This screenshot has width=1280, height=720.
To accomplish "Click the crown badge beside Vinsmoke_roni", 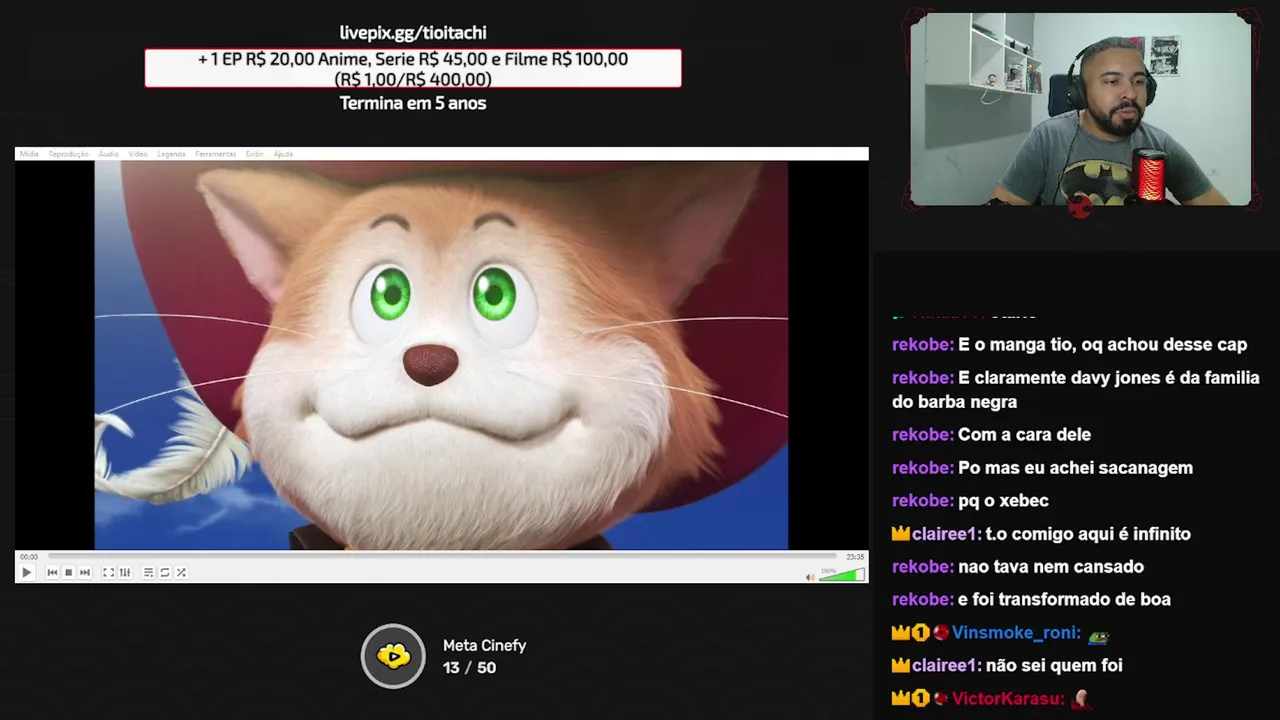I will (x=901, y=633).
